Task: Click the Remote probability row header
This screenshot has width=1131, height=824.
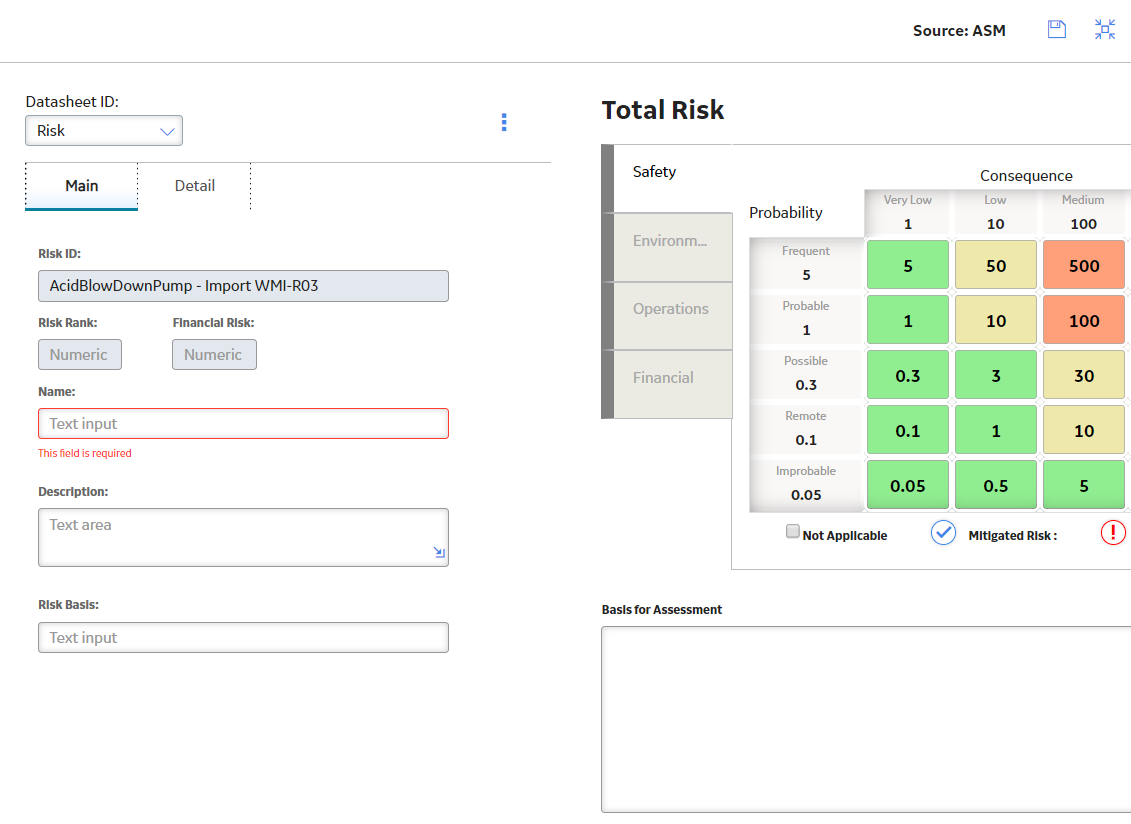Action: coord(806,429)
